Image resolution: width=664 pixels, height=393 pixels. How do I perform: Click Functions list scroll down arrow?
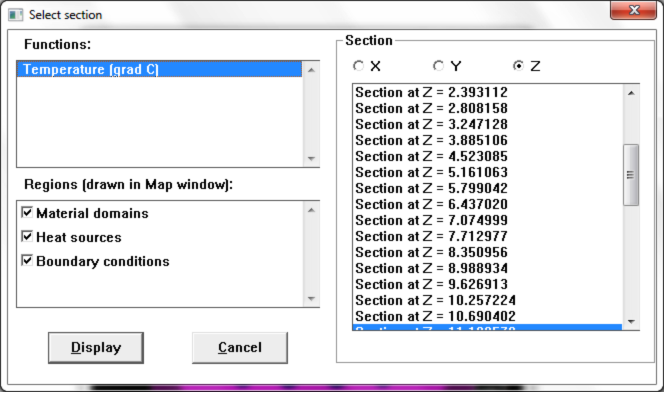pos(311,158)
